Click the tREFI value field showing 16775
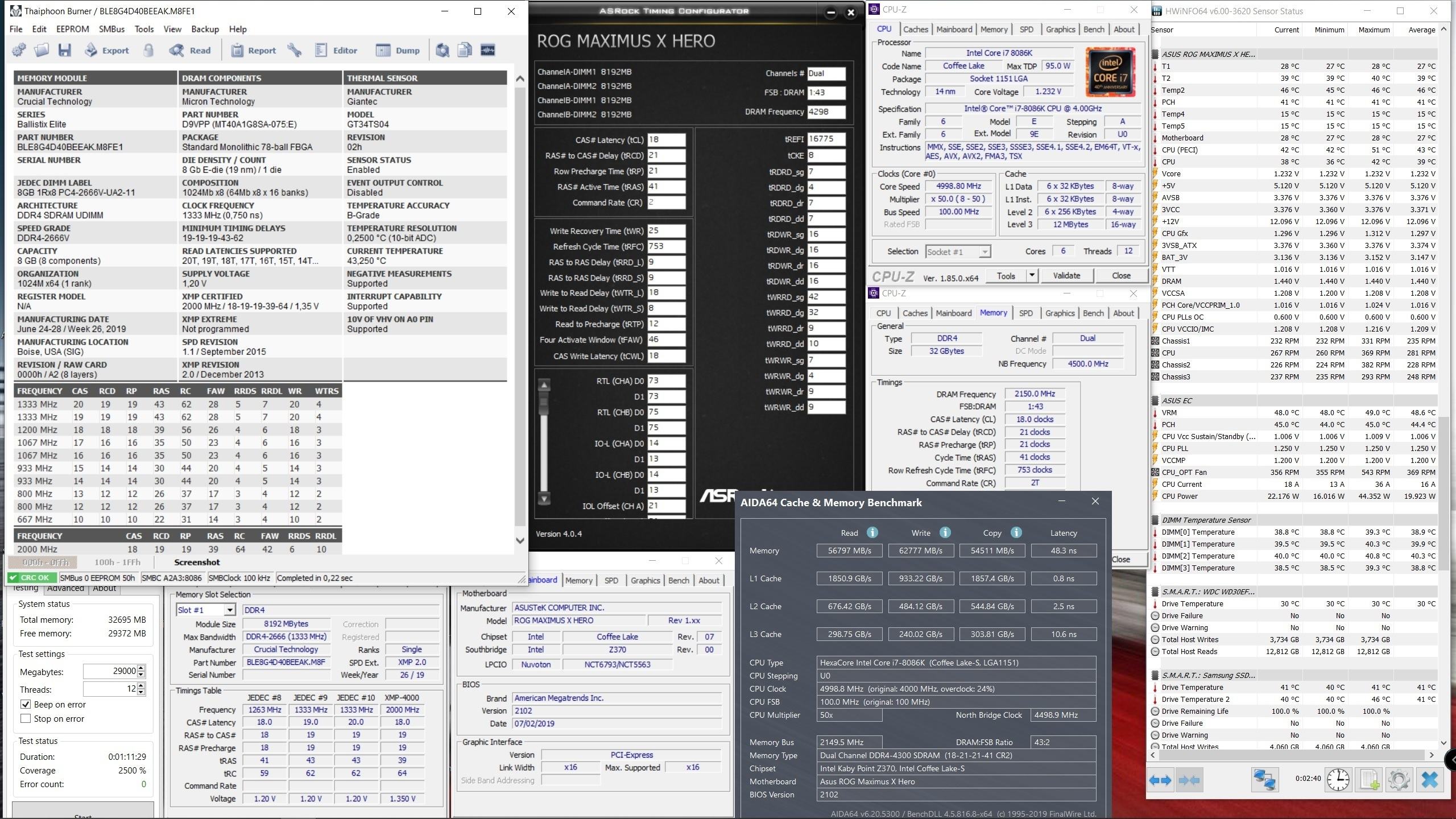The image size is (1456, 819). coord(826,139)
